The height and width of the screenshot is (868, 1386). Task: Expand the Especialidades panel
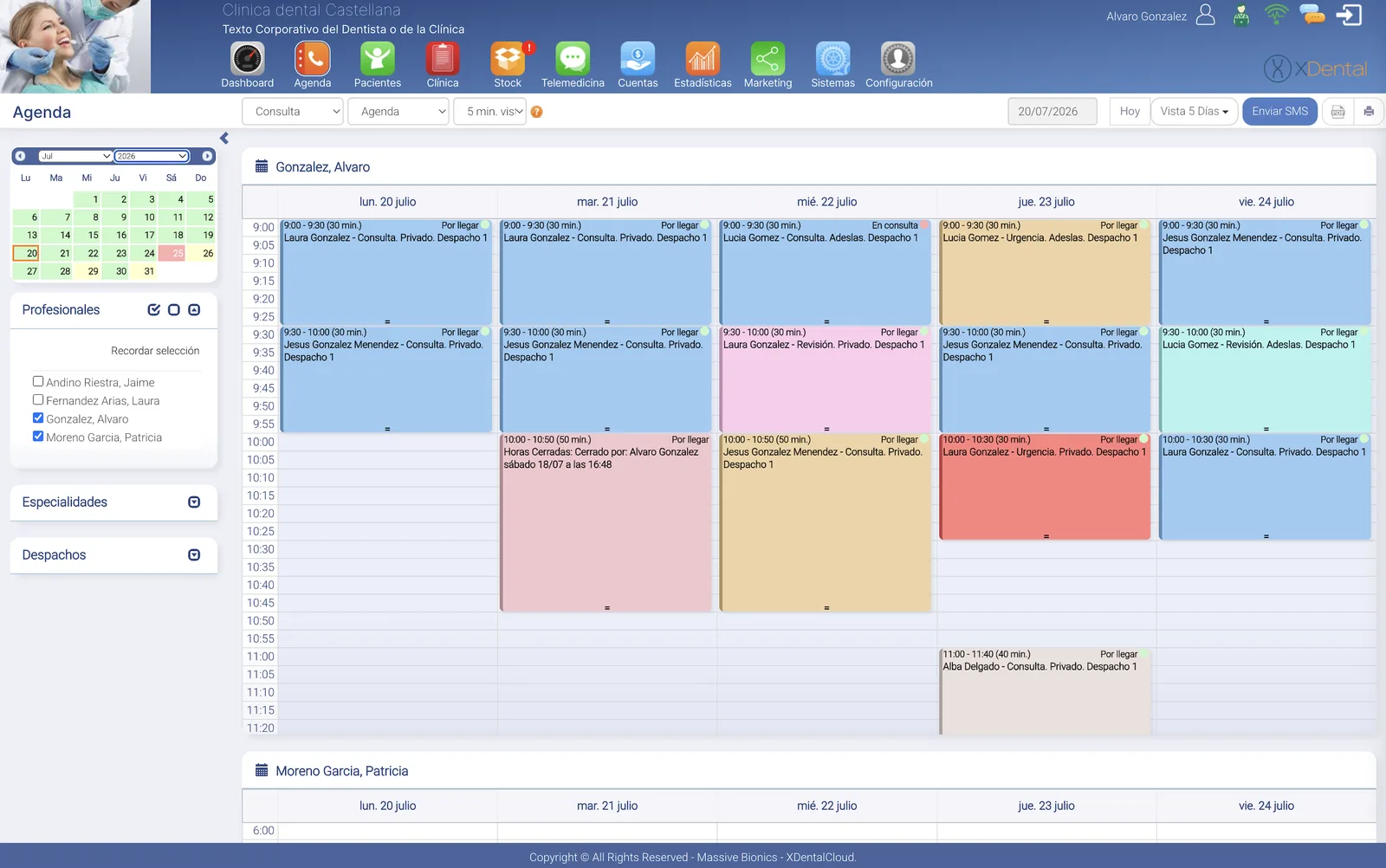[x=194, y=502]
